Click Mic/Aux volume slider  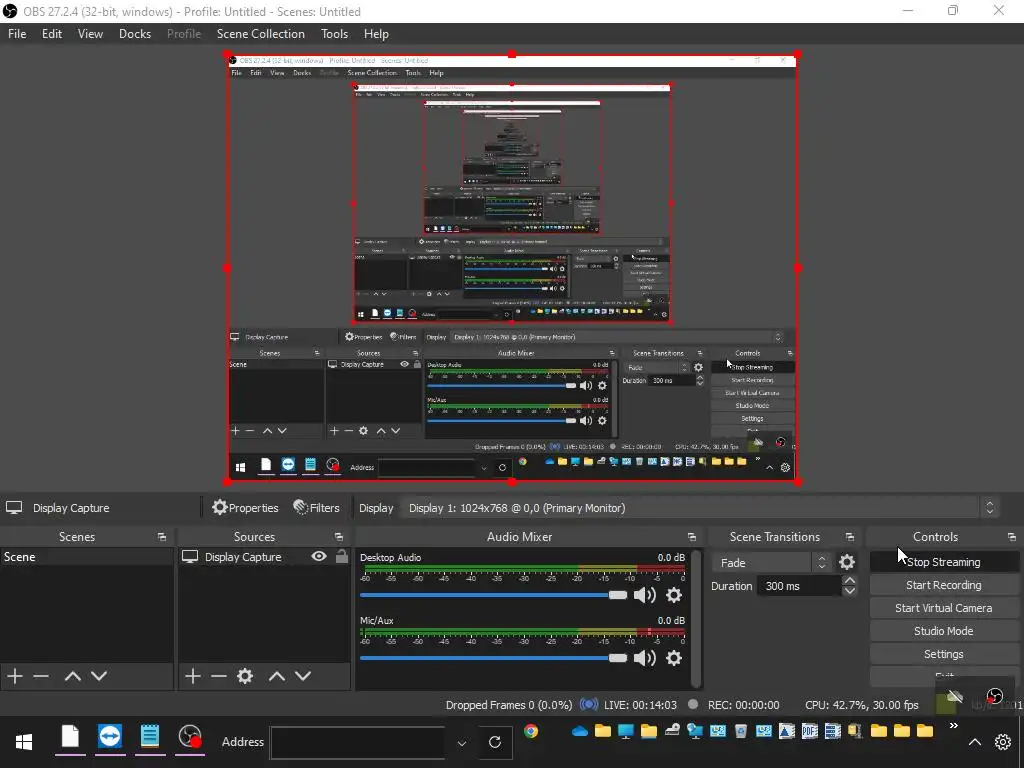pyautogui.click(x=493, y=658)
